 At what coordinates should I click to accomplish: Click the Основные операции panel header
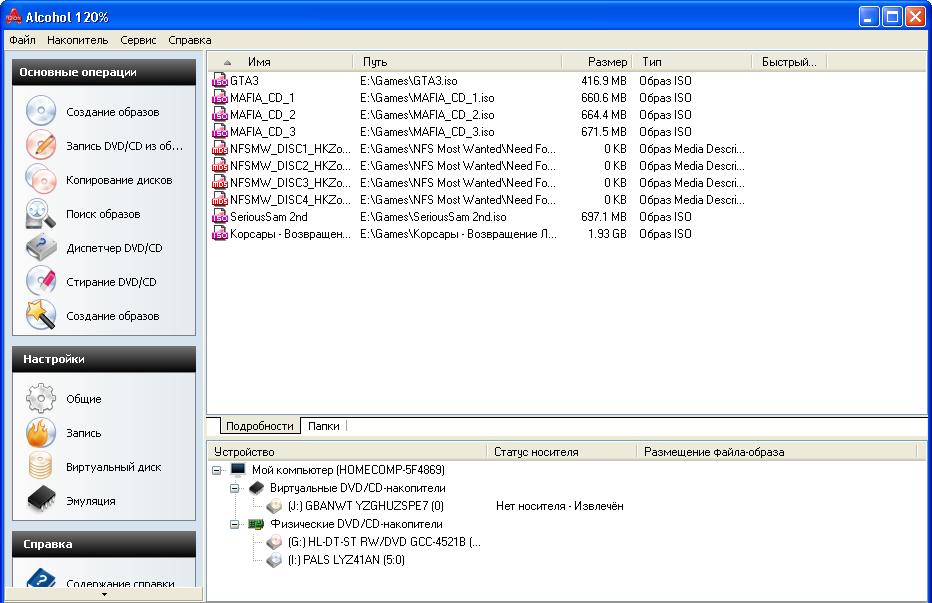(104, 72)
